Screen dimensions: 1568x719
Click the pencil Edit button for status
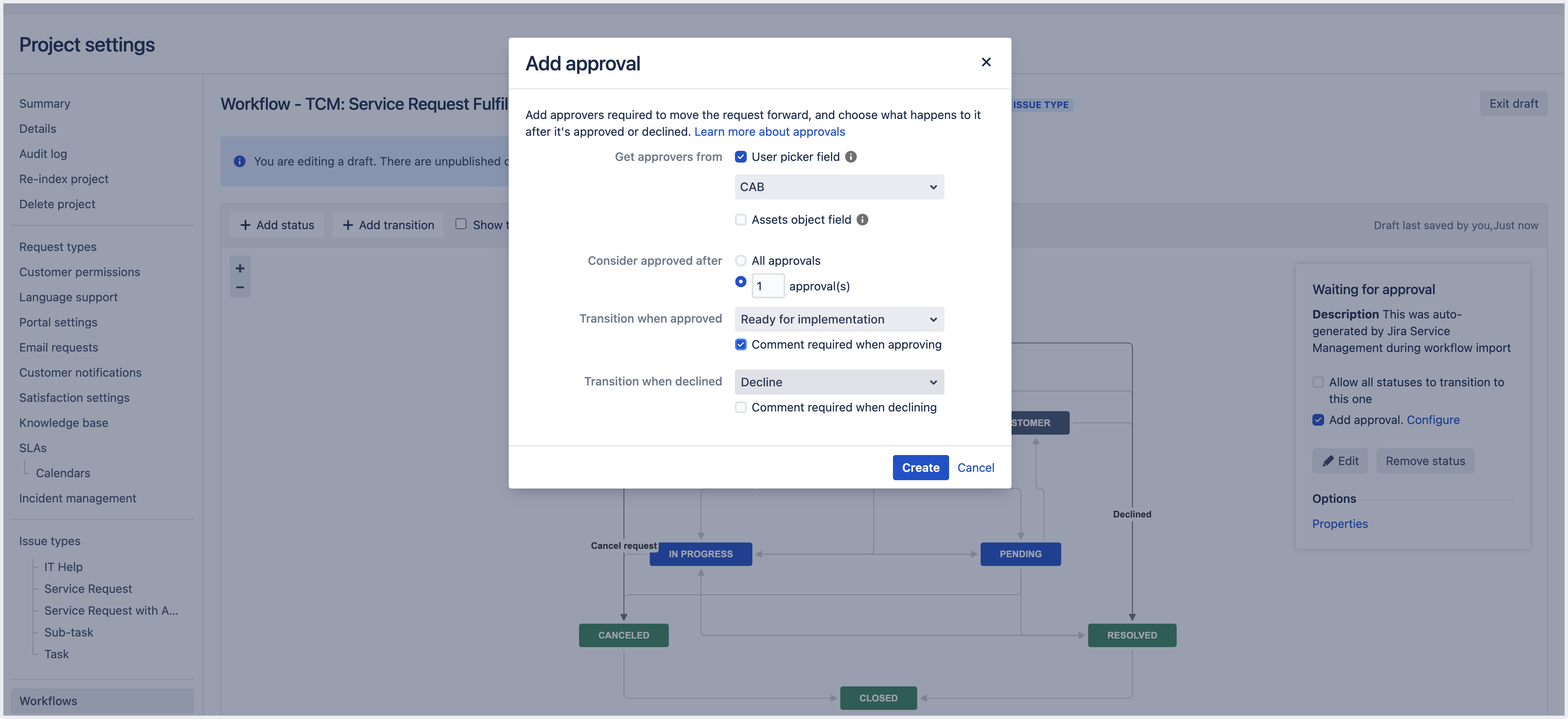pos(1340,461)
